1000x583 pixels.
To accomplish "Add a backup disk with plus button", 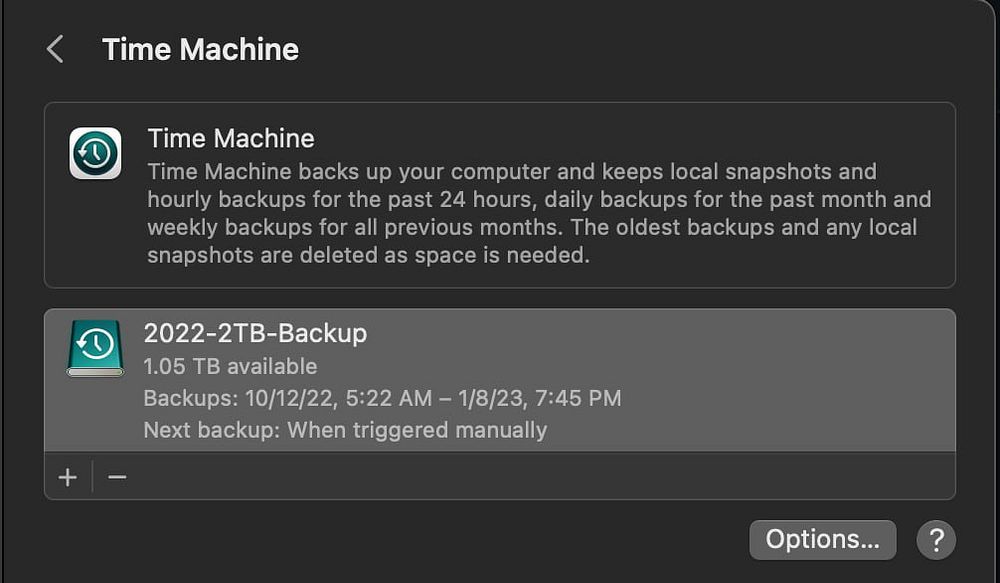I will pyautogui.click(x=68, y=477).
